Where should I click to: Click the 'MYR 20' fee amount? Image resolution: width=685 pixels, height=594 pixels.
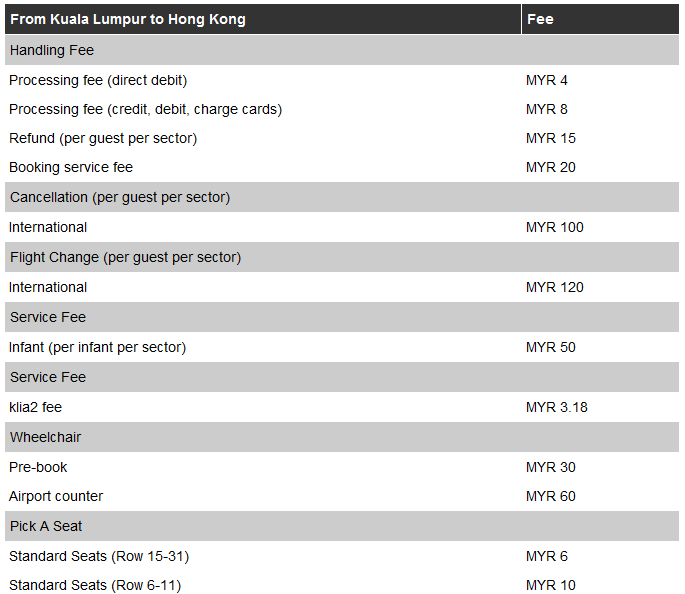pos(550,167)
